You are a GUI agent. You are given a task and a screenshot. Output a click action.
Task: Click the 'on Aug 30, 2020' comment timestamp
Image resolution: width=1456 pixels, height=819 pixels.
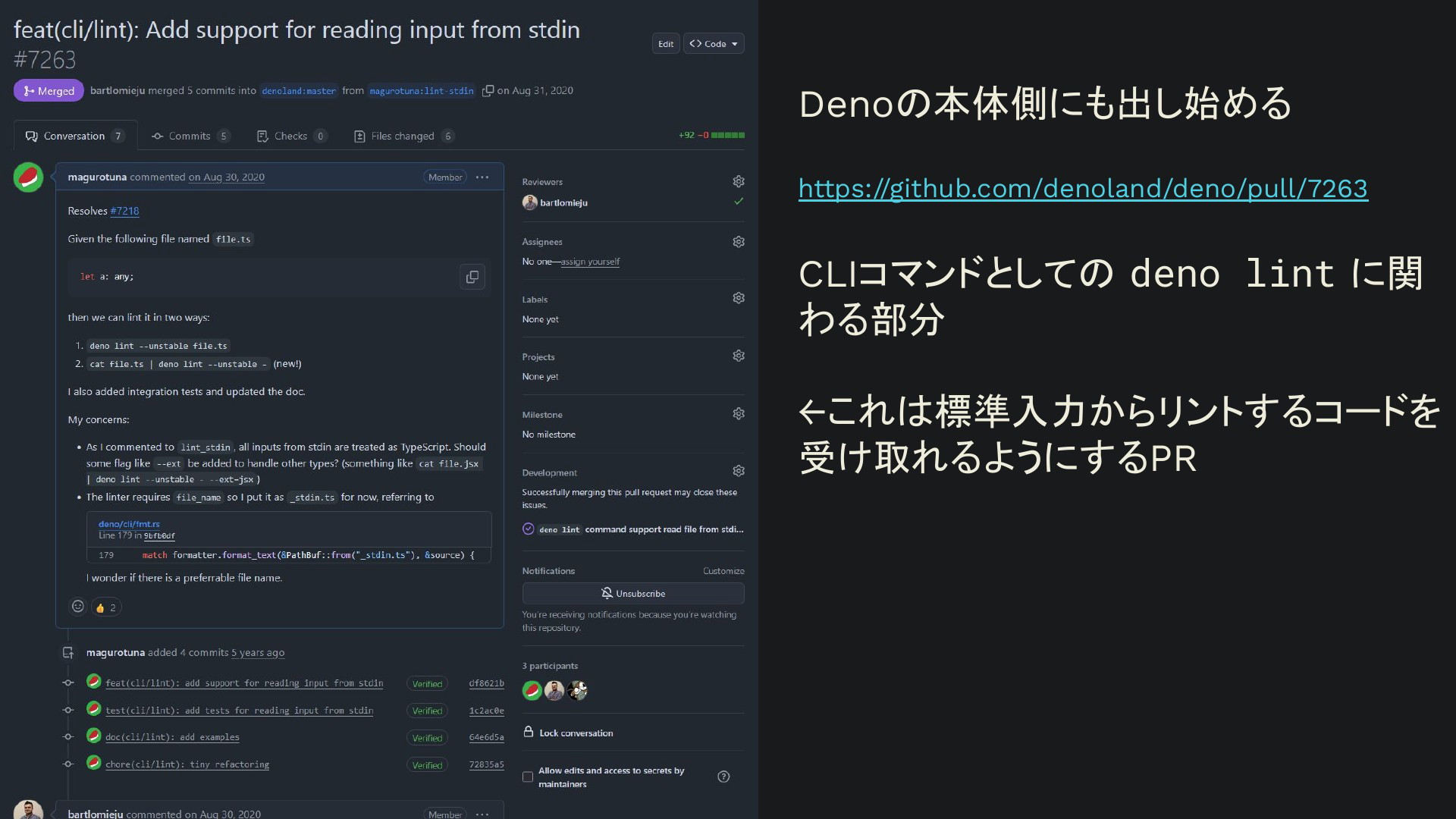coord(226,177)
